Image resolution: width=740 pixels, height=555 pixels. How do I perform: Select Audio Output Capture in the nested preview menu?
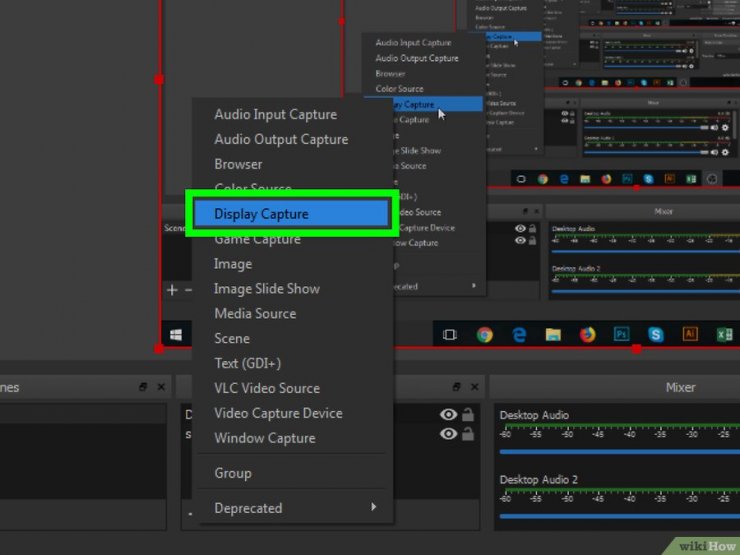417,58
